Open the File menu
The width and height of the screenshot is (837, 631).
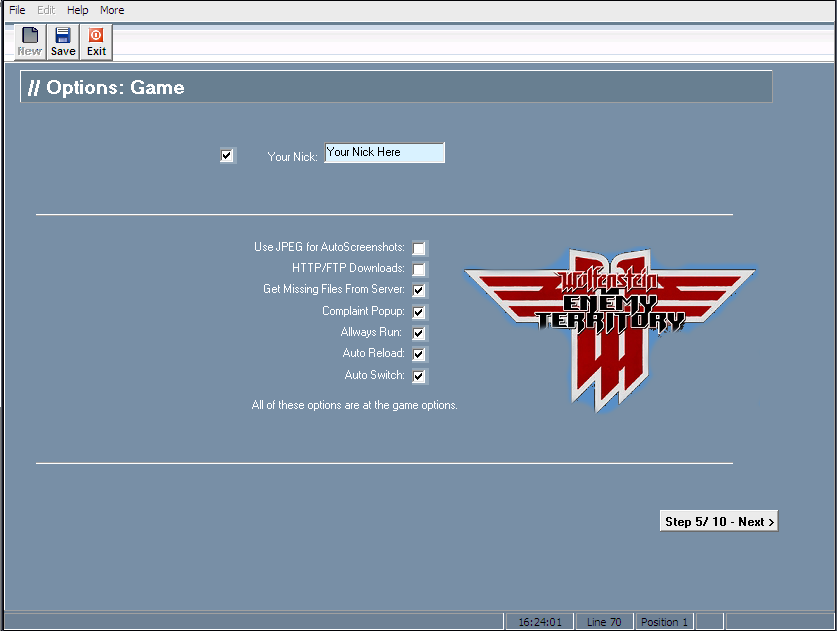pyautogui.click(x=17, y=10)
